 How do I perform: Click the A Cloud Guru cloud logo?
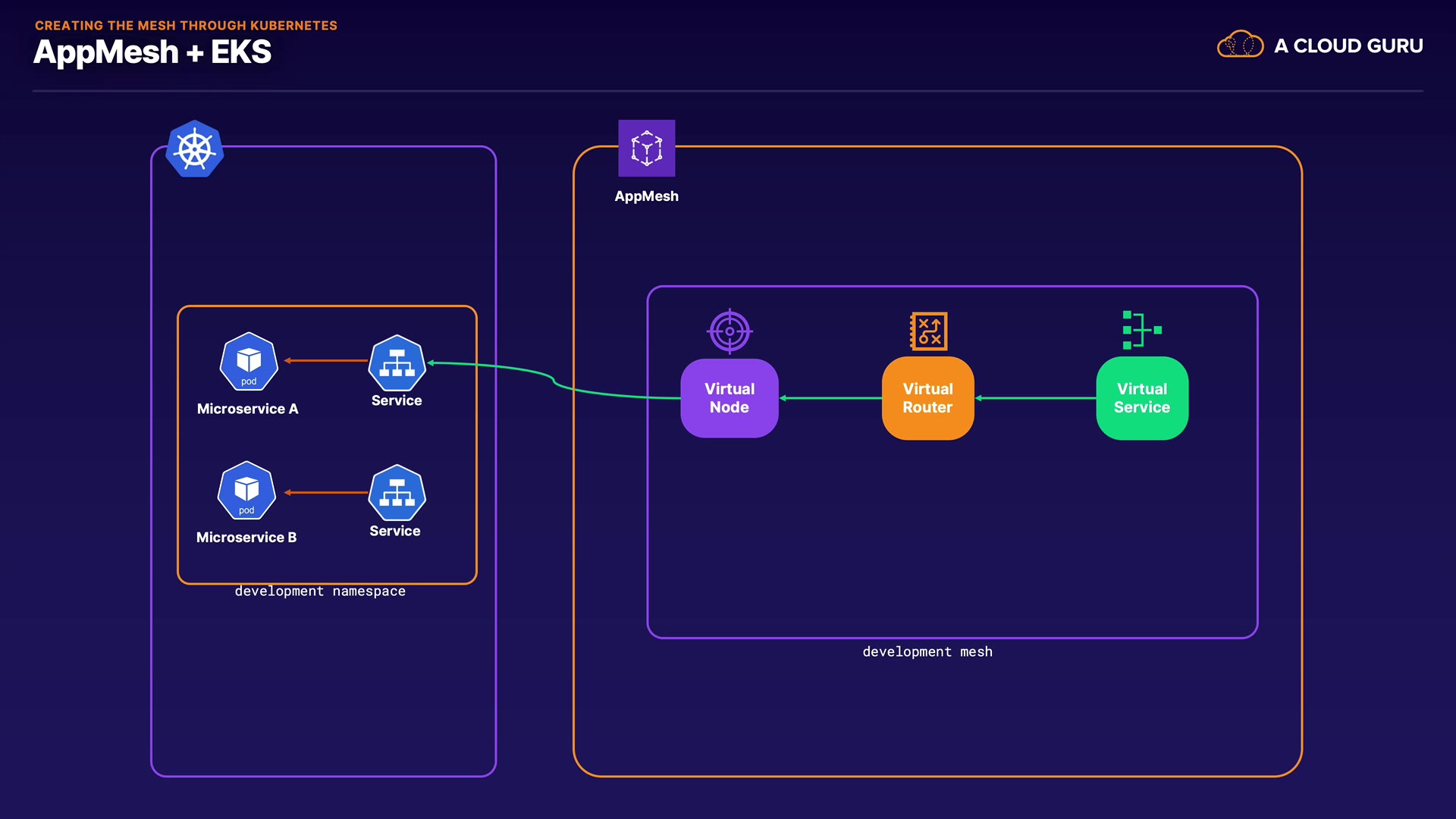pyautogui.click(x=1240, y=45)
